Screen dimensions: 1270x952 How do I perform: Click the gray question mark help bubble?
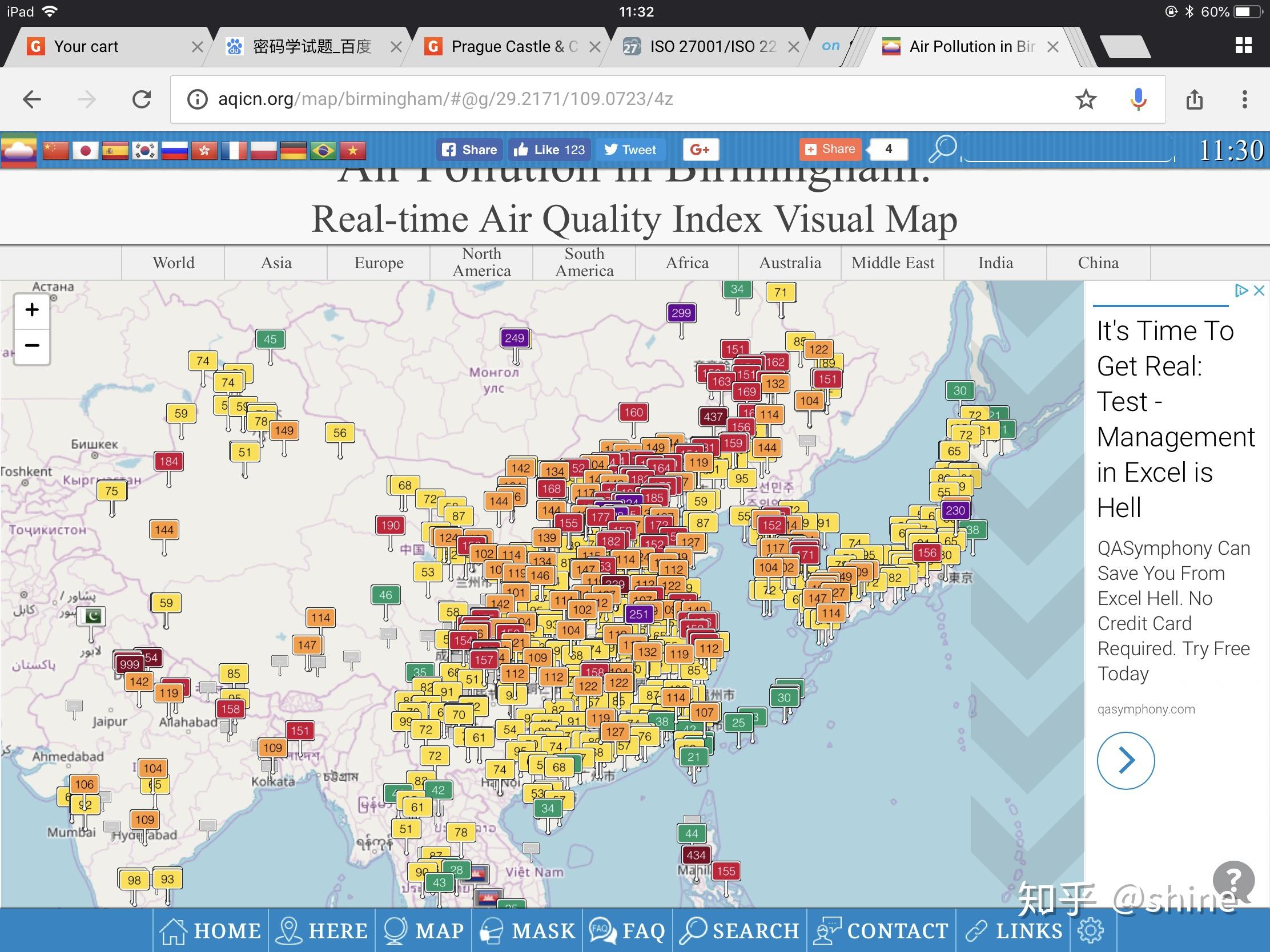(x=1233, y=880)
